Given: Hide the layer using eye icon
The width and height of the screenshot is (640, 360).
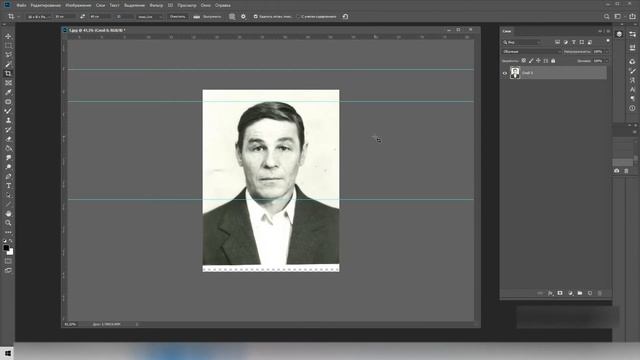Looking at the screenshot, I should click(x=504, y=73).
